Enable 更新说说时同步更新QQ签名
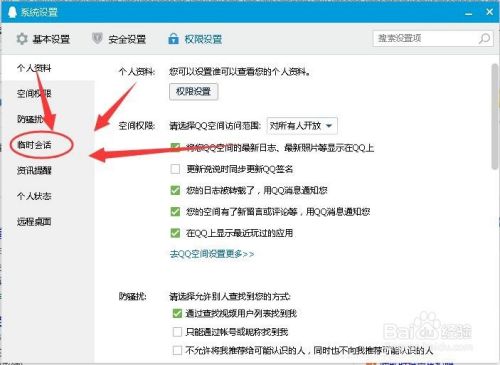 click(x=175, y=169)
